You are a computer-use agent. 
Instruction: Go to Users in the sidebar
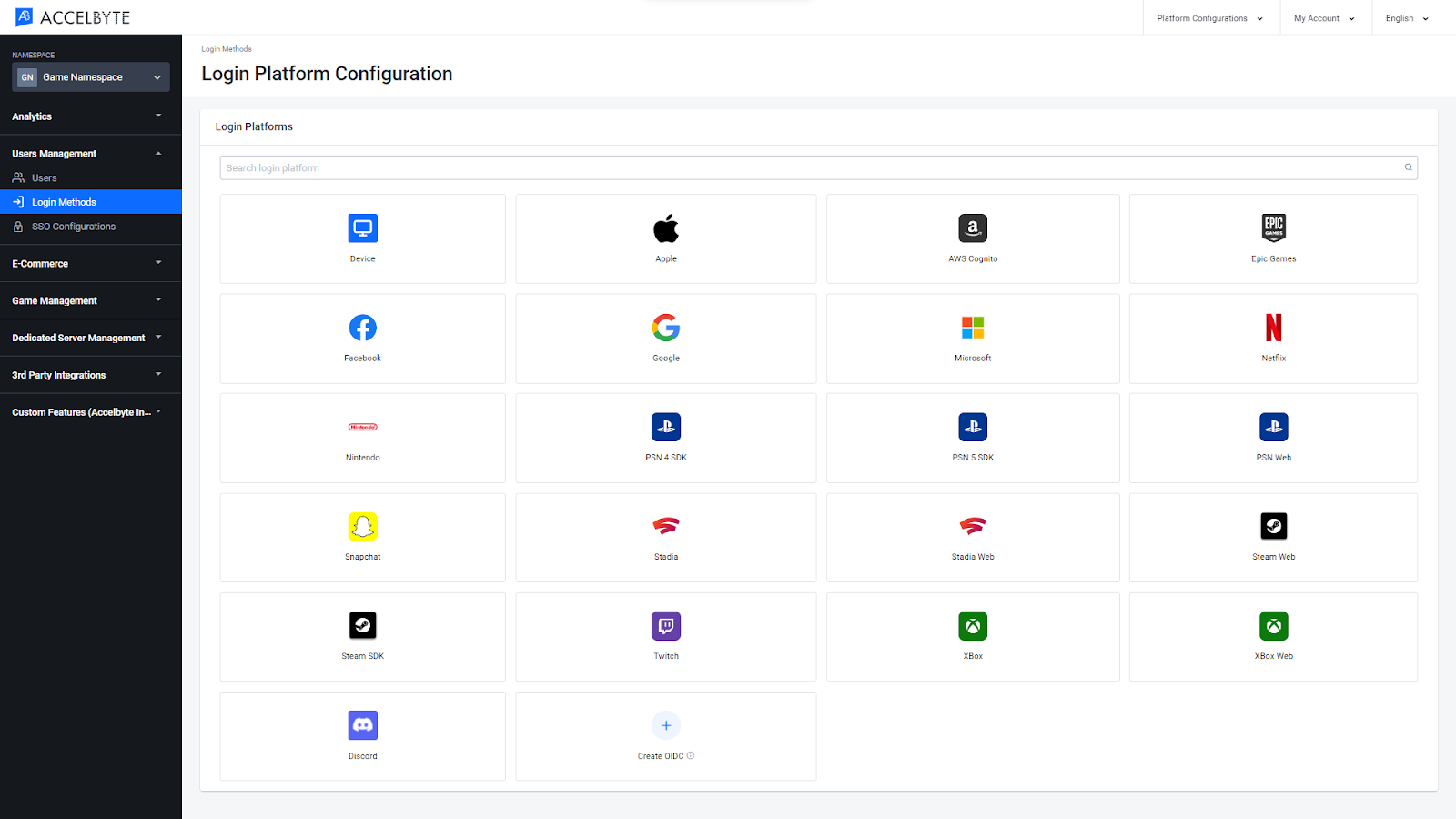click(91, 178)
